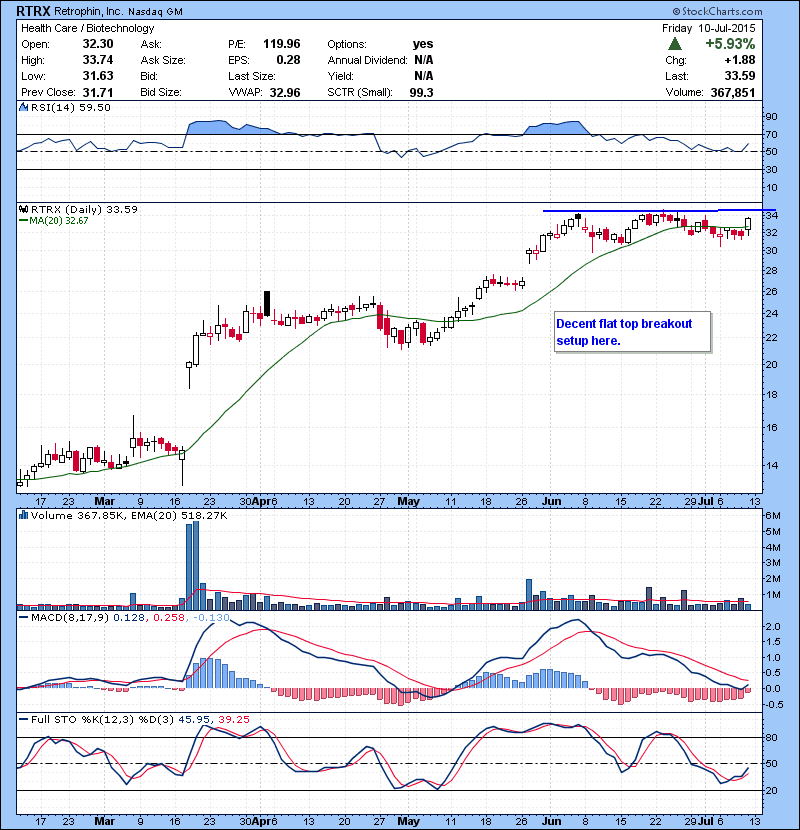Click the 14 price axis label
800x830 pixels.
pyautogui.click(x=771, y=465)
